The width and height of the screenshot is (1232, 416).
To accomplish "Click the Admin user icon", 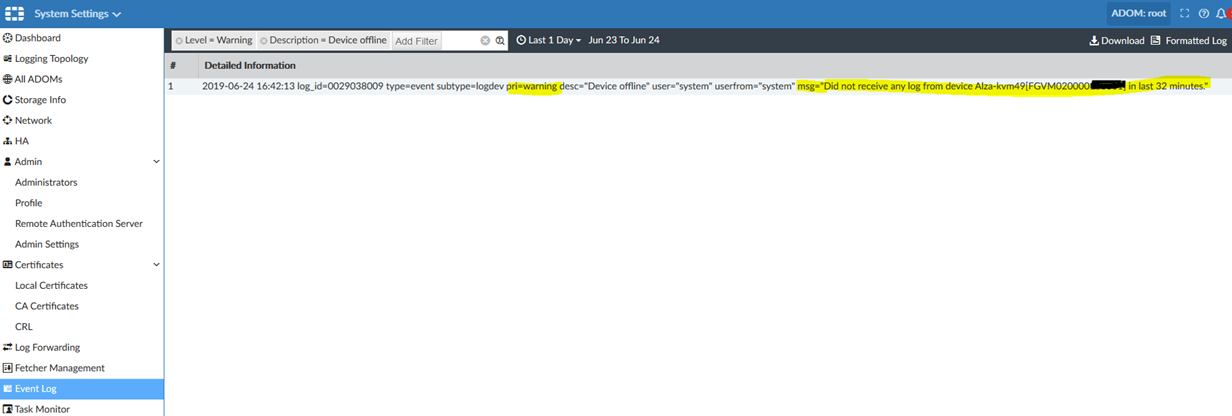I will point(7,162).
